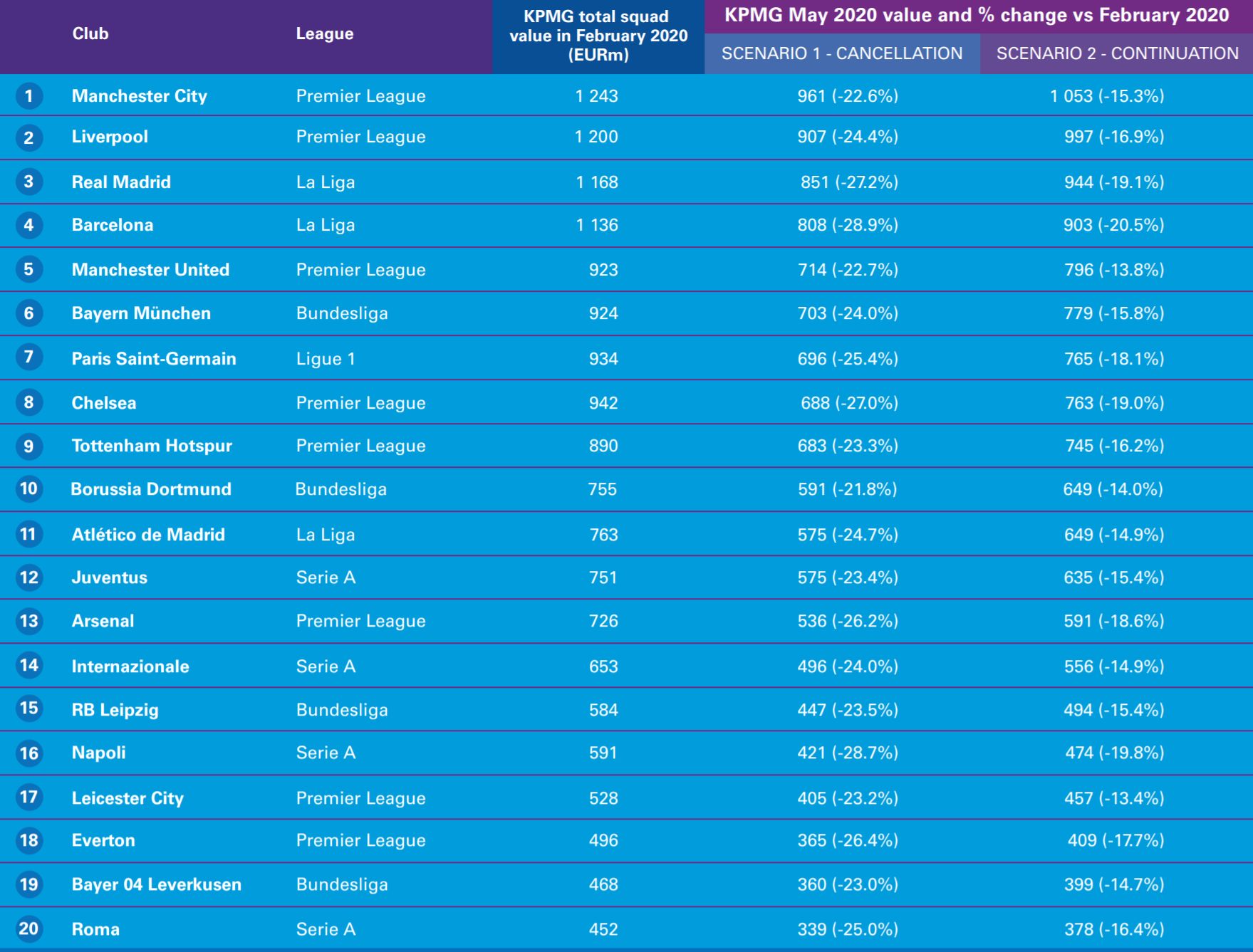Click Everton's continuation value 409 (-17.7%)

1116,840
